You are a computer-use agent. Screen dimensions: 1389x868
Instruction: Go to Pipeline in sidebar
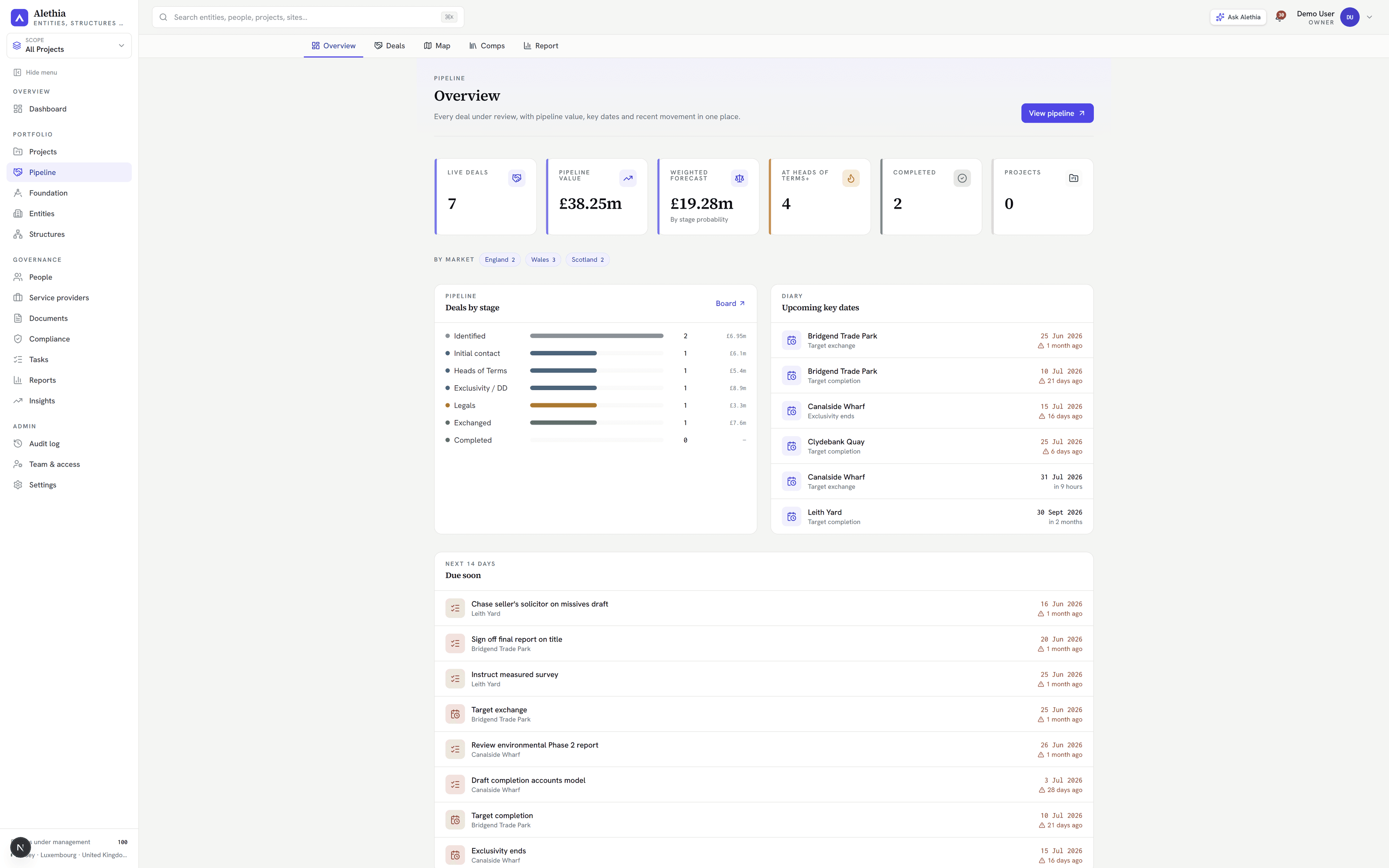pyautogui.click(x=69, y=172)
